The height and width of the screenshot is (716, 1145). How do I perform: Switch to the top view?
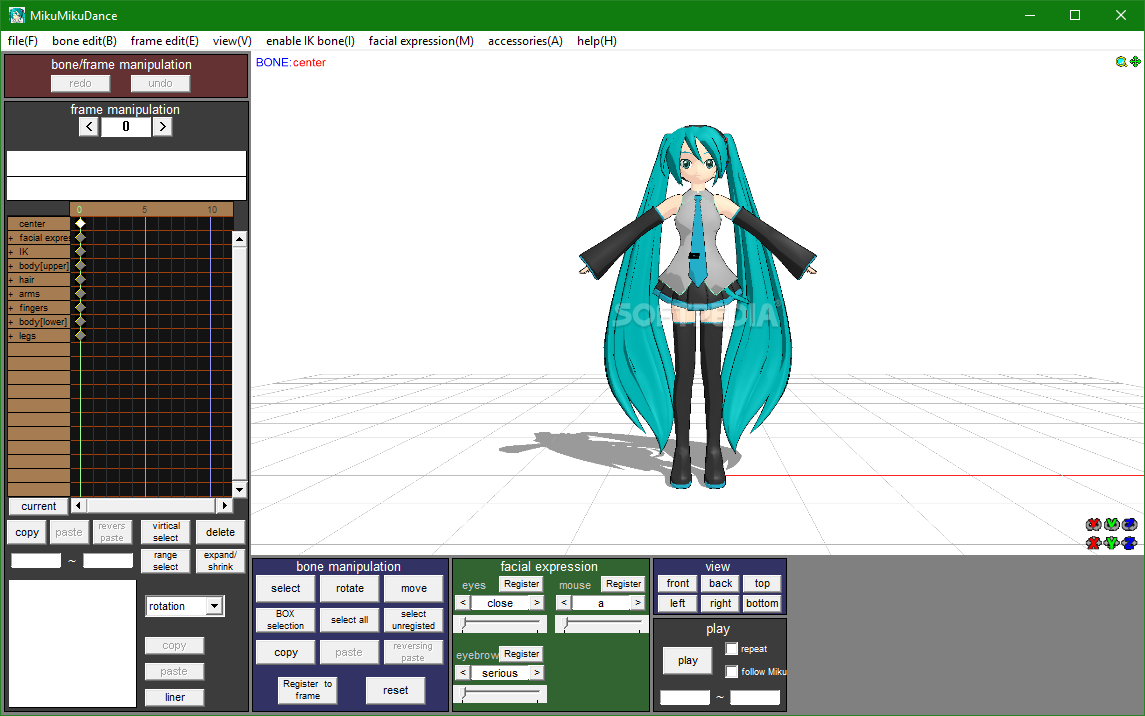pos(762,583)
